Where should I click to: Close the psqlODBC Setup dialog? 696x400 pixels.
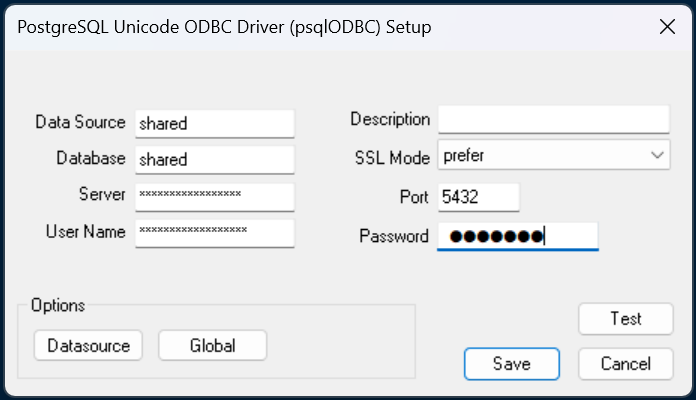click(667, 27)
